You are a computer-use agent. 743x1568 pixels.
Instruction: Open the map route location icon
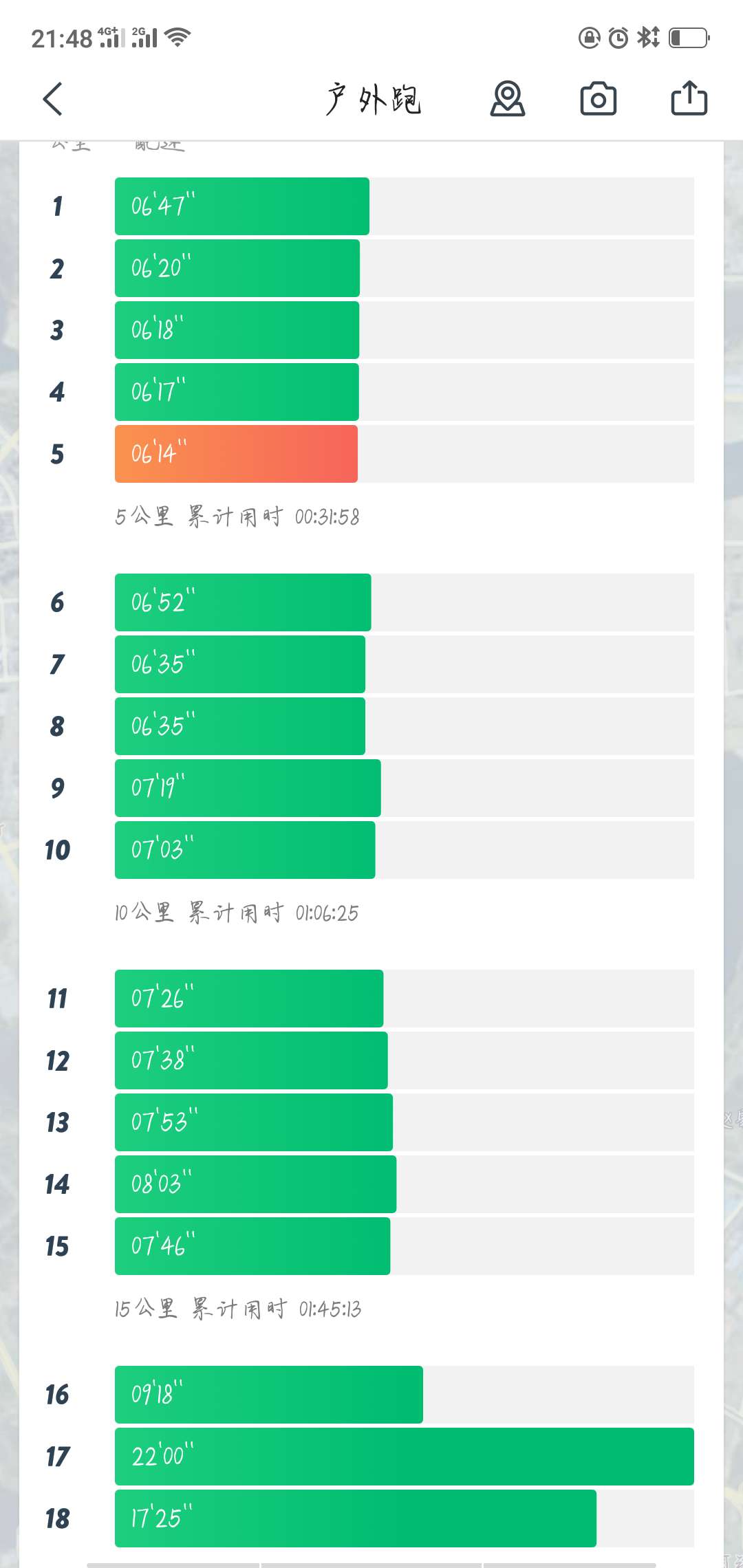(x=508, y=99)
